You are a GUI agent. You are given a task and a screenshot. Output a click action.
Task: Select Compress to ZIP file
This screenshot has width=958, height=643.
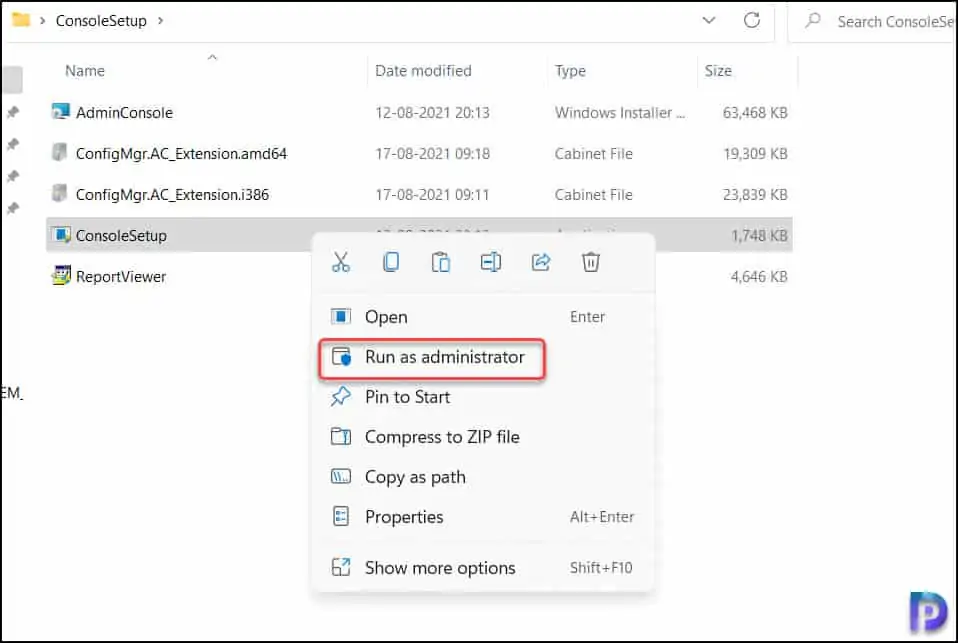(x=483, y=437)
